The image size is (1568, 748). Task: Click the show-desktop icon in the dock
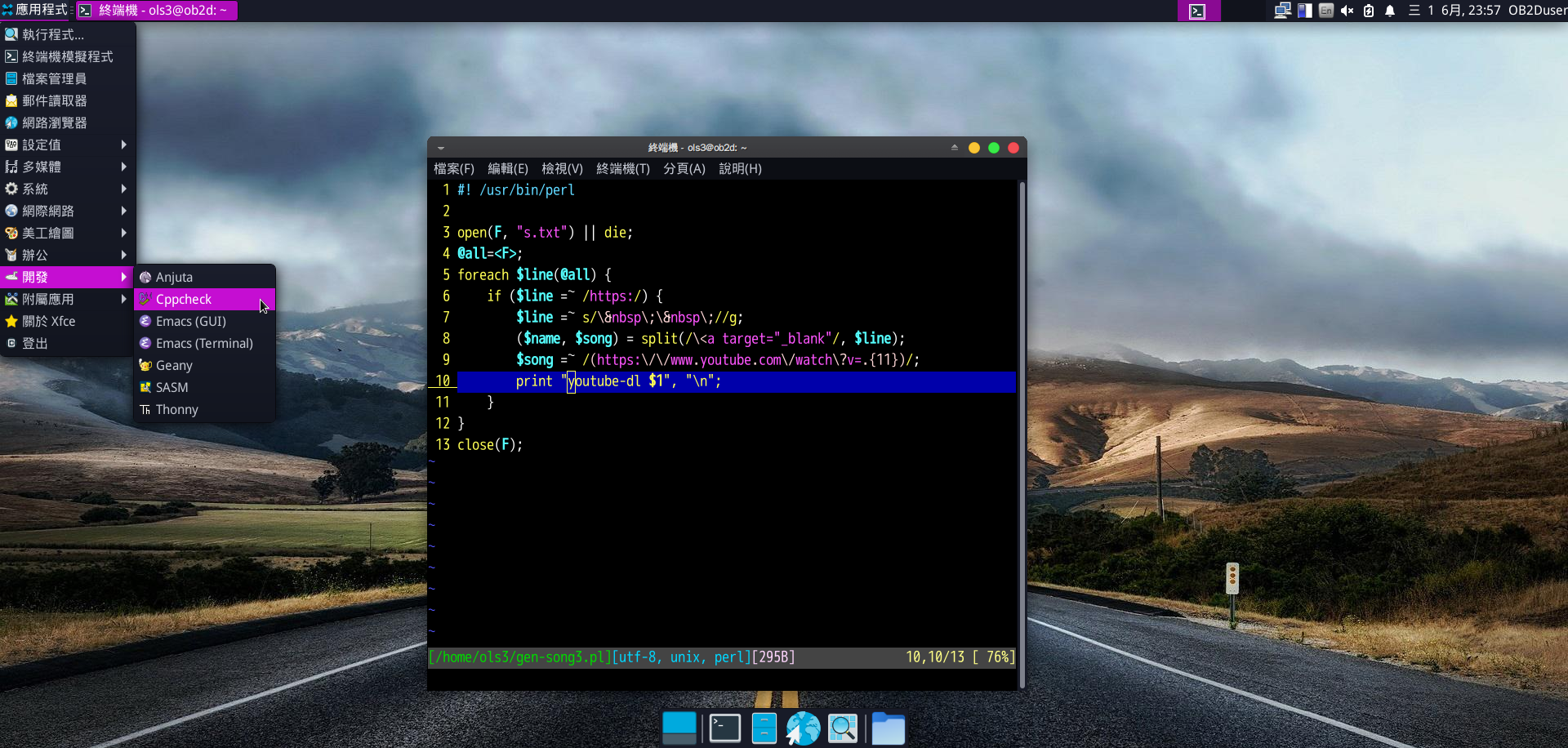tap(679, 728)
